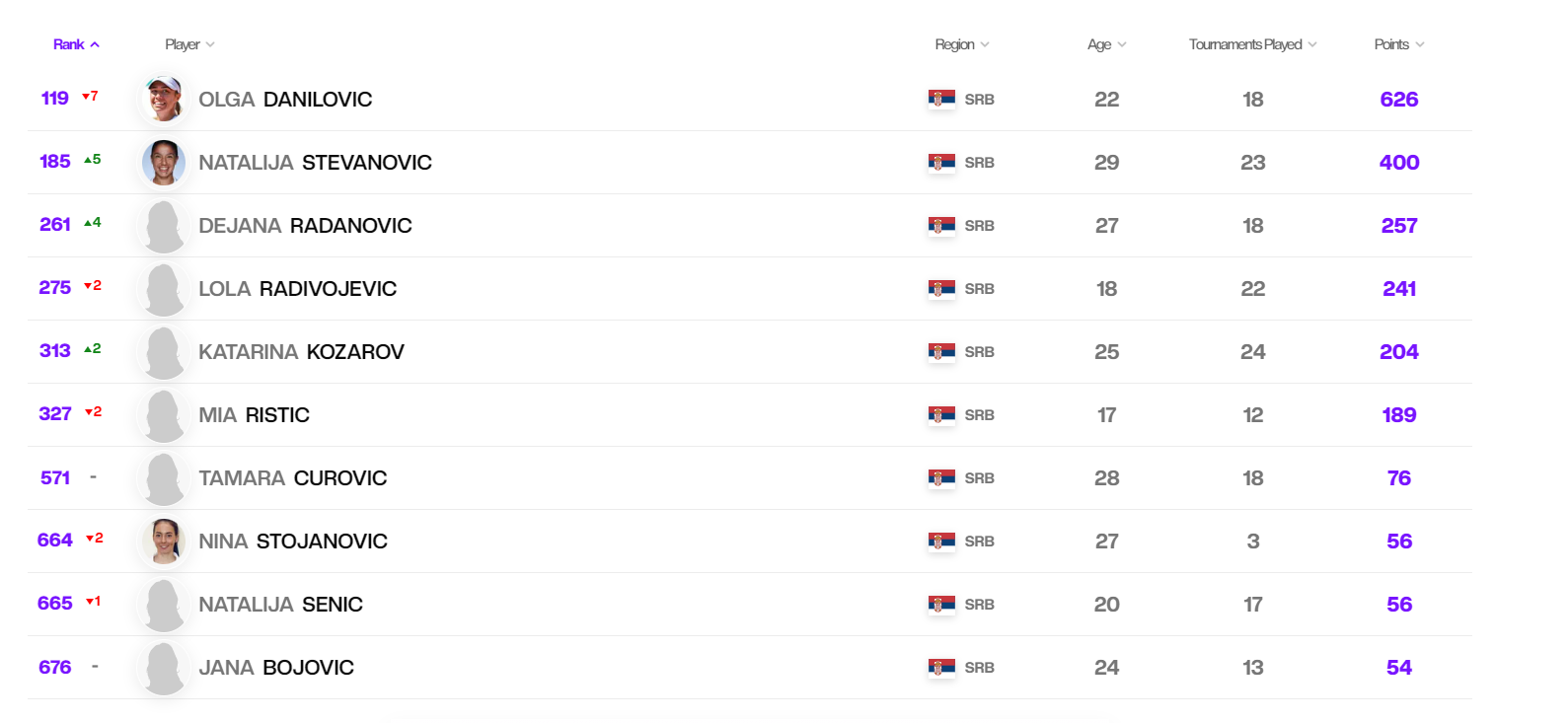This screenshot has height=723, width=1568.
Task: Click the silhouette avatar for Jana Bojovic
Action: (x=164, y=668)
